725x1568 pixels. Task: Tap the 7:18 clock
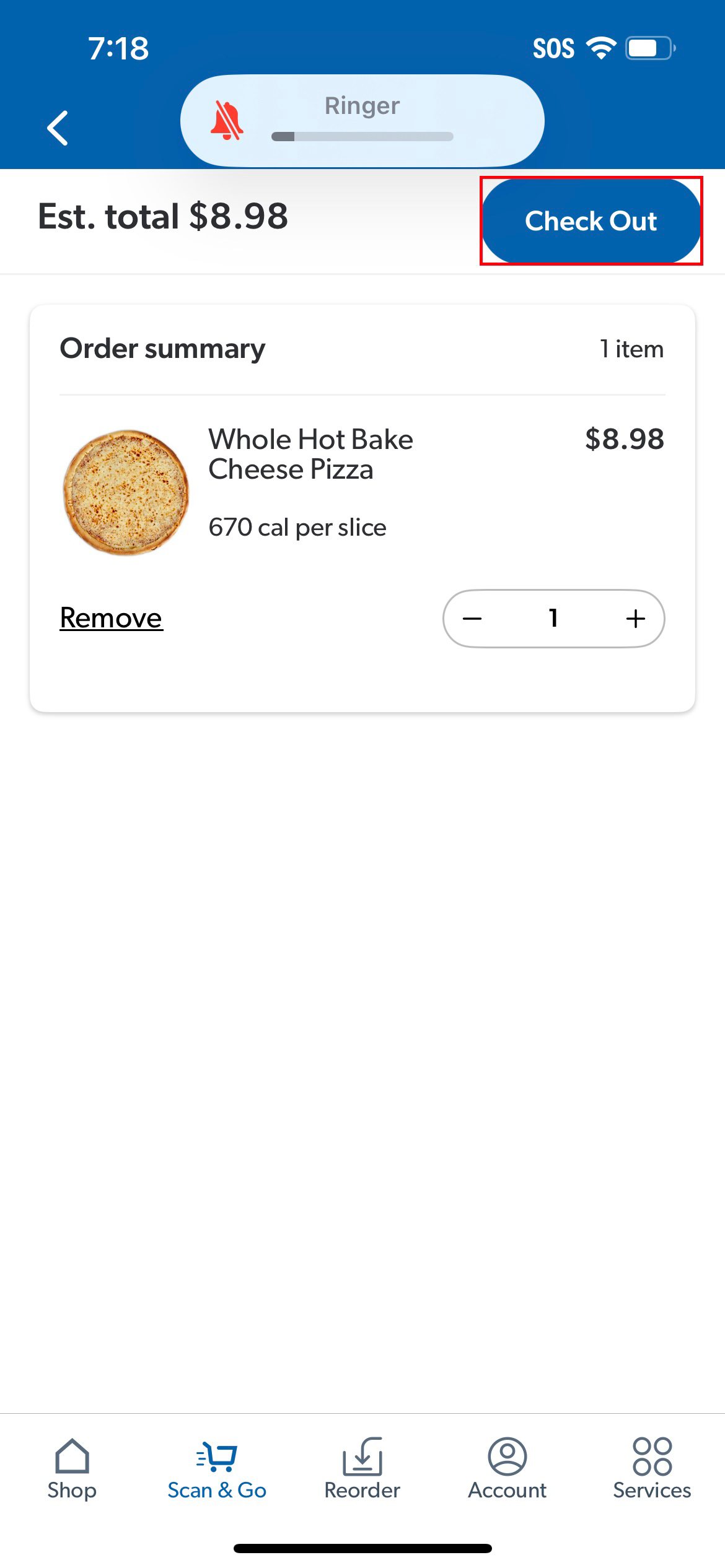pos(118,48)
